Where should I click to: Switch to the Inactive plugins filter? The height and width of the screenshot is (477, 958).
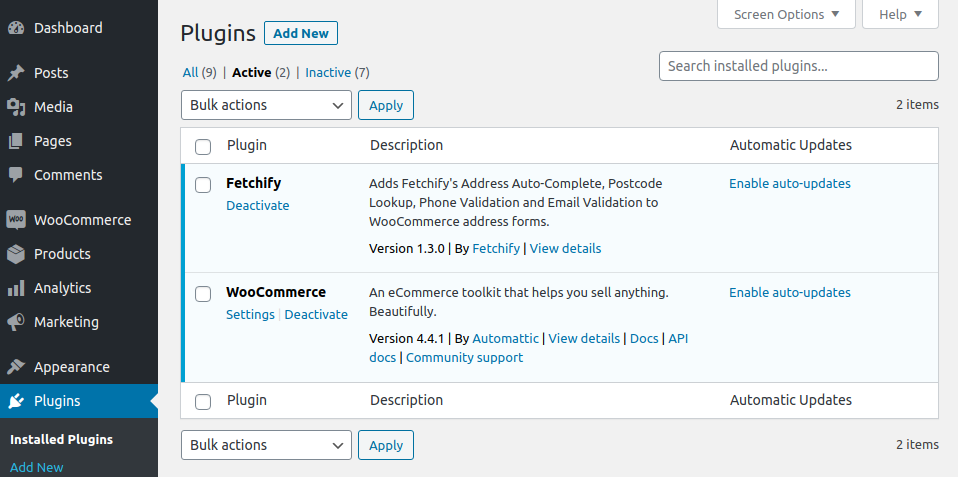tap(328, 73)
